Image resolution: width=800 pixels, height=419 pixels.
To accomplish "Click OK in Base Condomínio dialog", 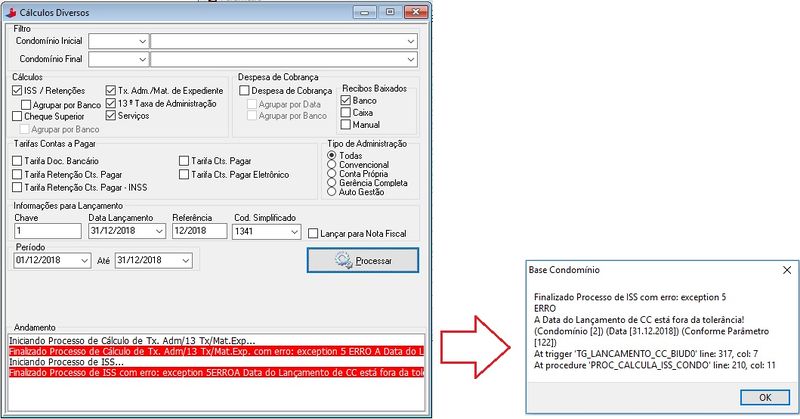I will (x=763, y=396).
